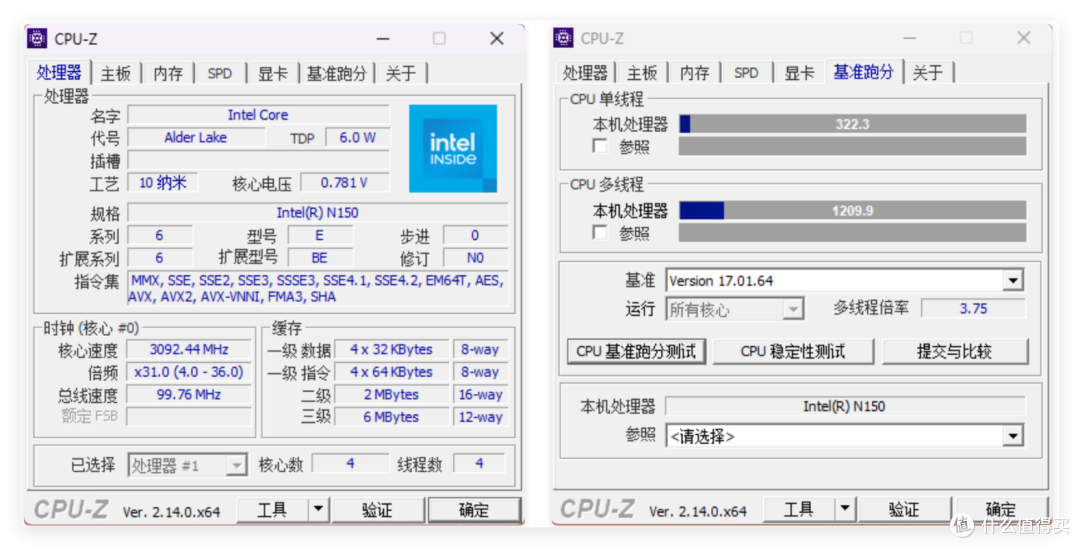Click multi-thread score bar 1209.9

853,211
